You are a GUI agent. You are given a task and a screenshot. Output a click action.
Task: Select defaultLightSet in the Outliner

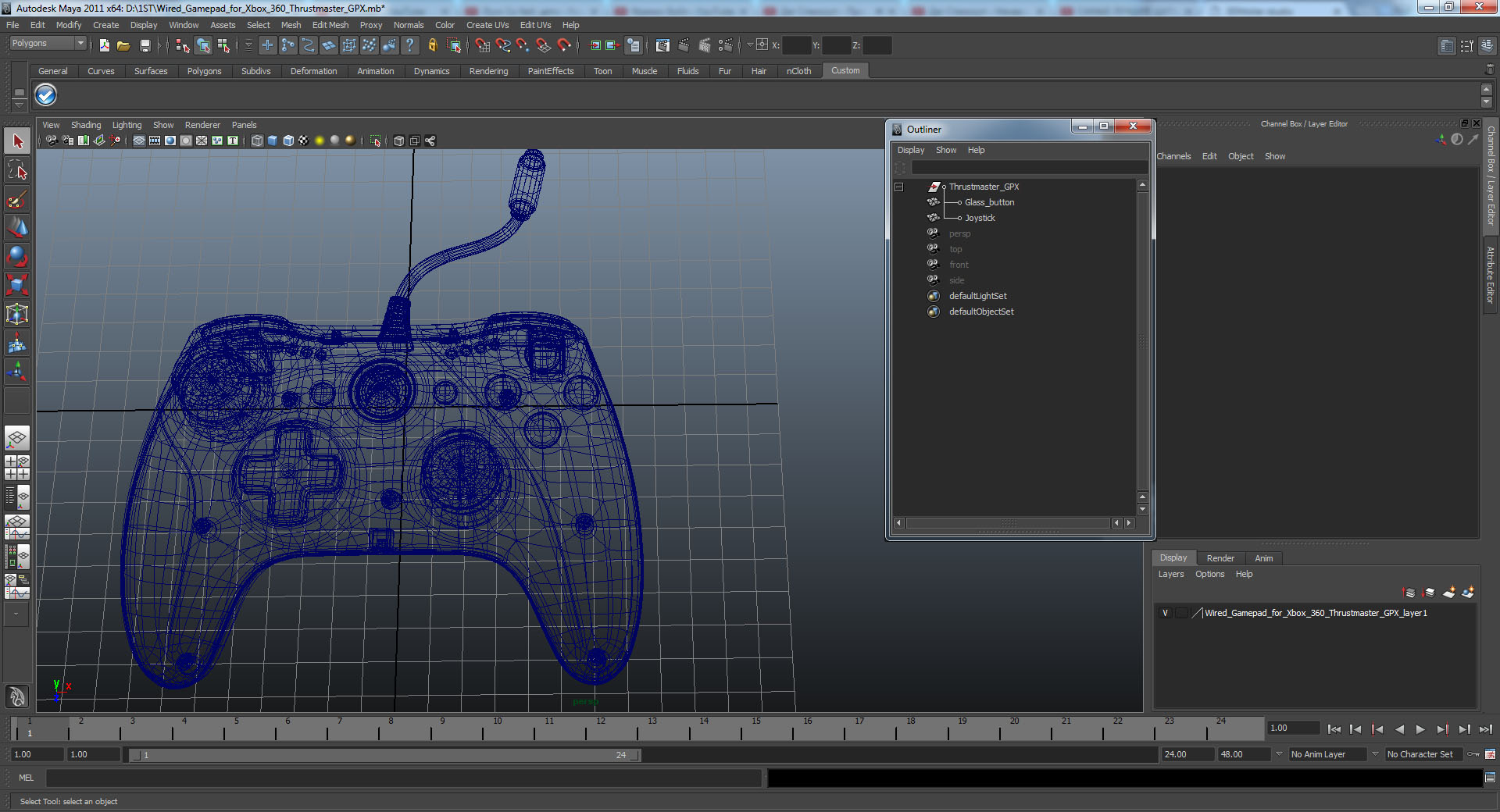tap(977, 296)
